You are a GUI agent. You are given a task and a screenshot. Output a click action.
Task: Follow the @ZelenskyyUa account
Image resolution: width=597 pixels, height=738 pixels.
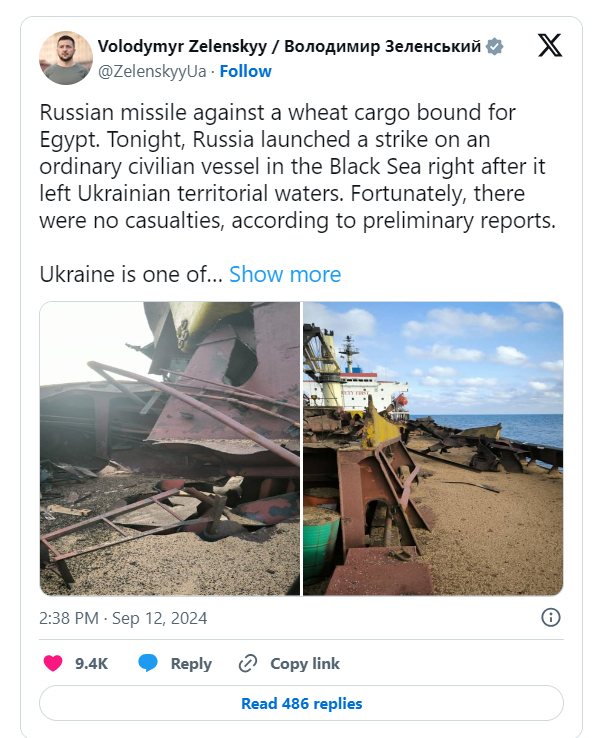[245, 71]
